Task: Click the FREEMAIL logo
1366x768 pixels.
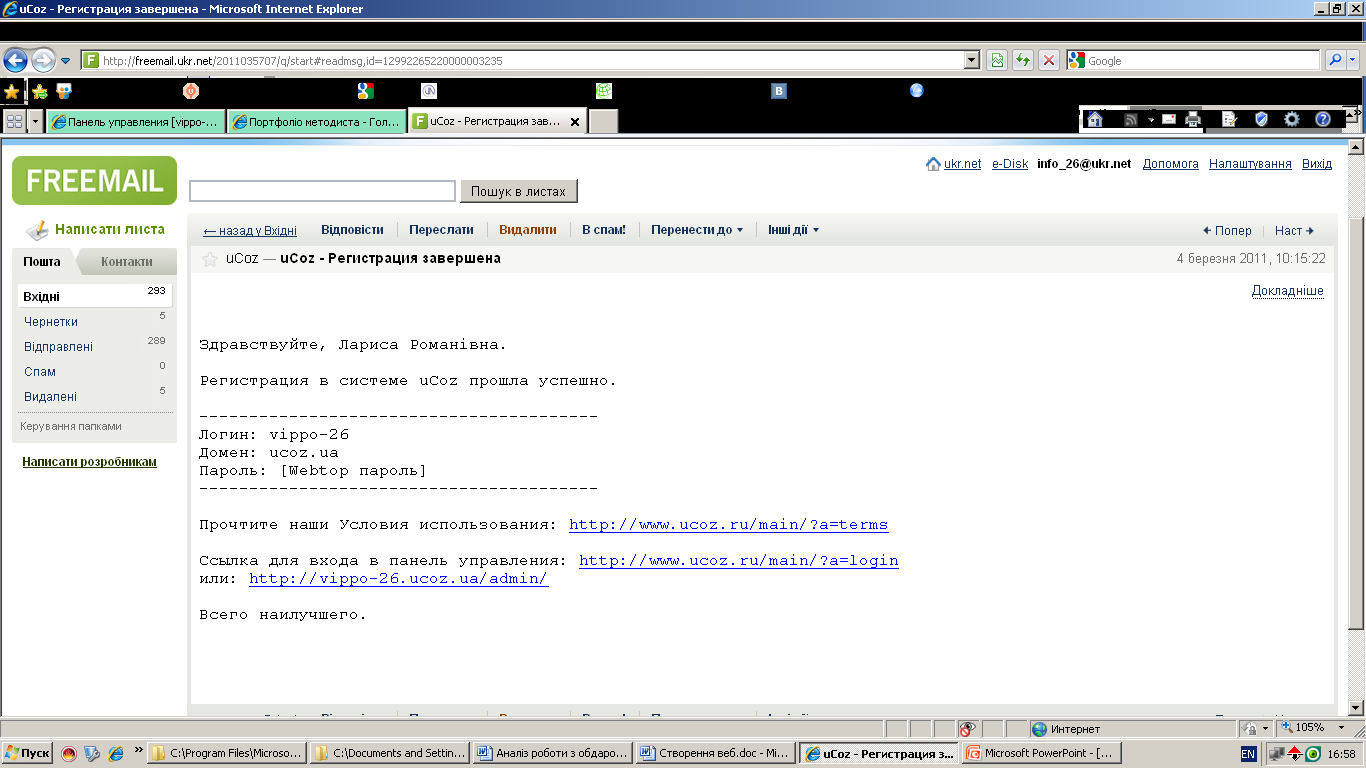Action: click(94, 180)
